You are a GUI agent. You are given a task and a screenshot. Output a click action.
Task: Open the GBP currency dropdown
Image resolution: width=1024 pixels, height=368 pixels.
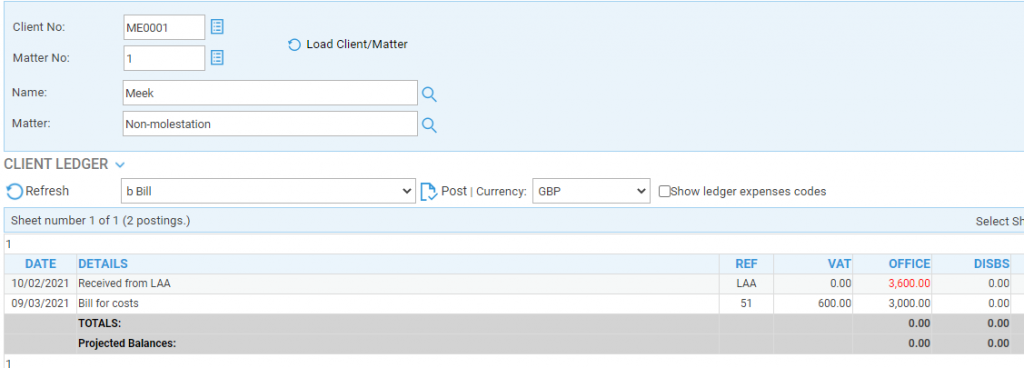point(591,191)
